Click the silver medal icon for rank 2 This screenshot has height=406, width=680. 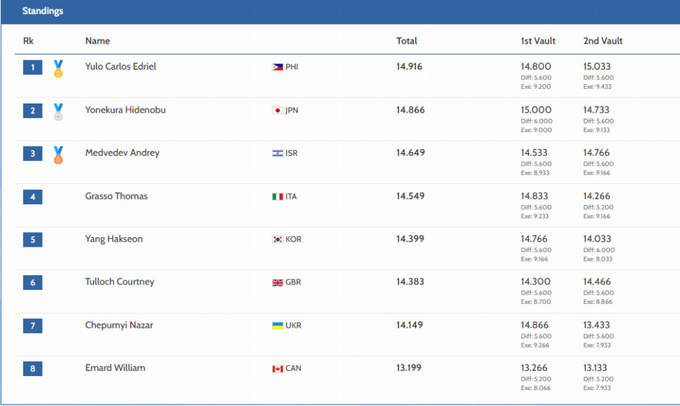[59, 112]
